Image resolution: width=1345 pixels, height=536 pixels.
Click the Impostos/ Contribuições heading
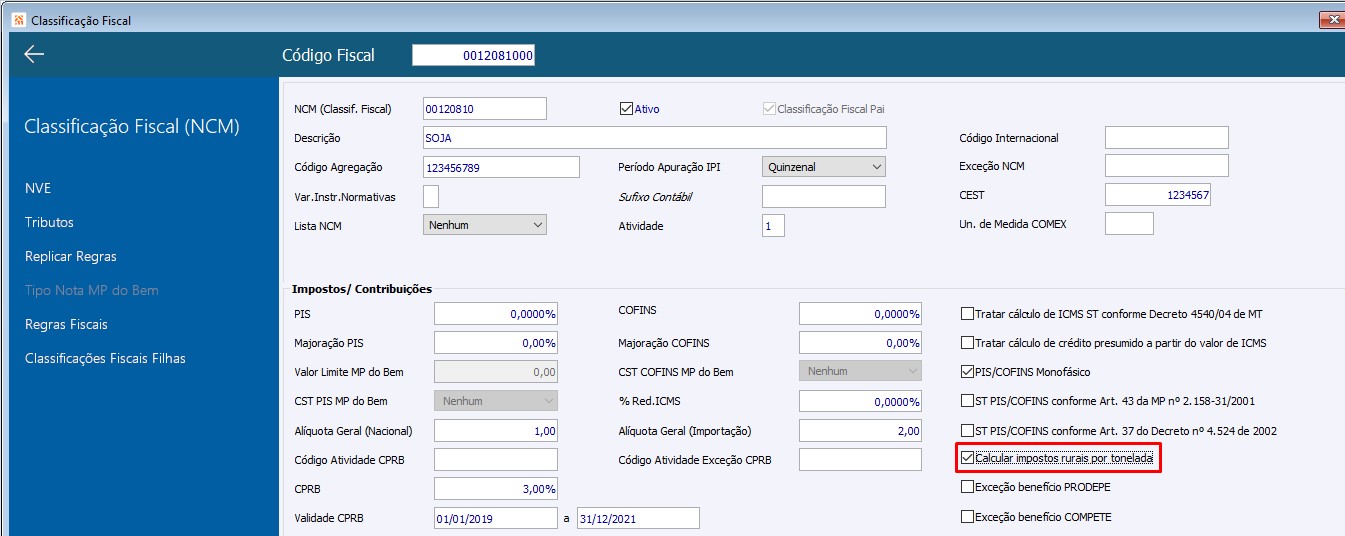tap(362, 288)
